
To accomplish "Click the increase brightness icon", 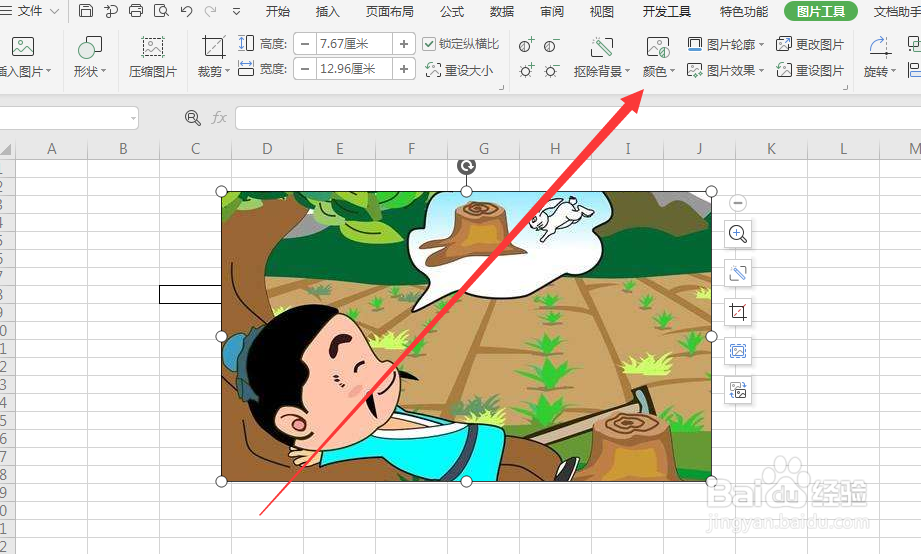I will tap(526, 70).
